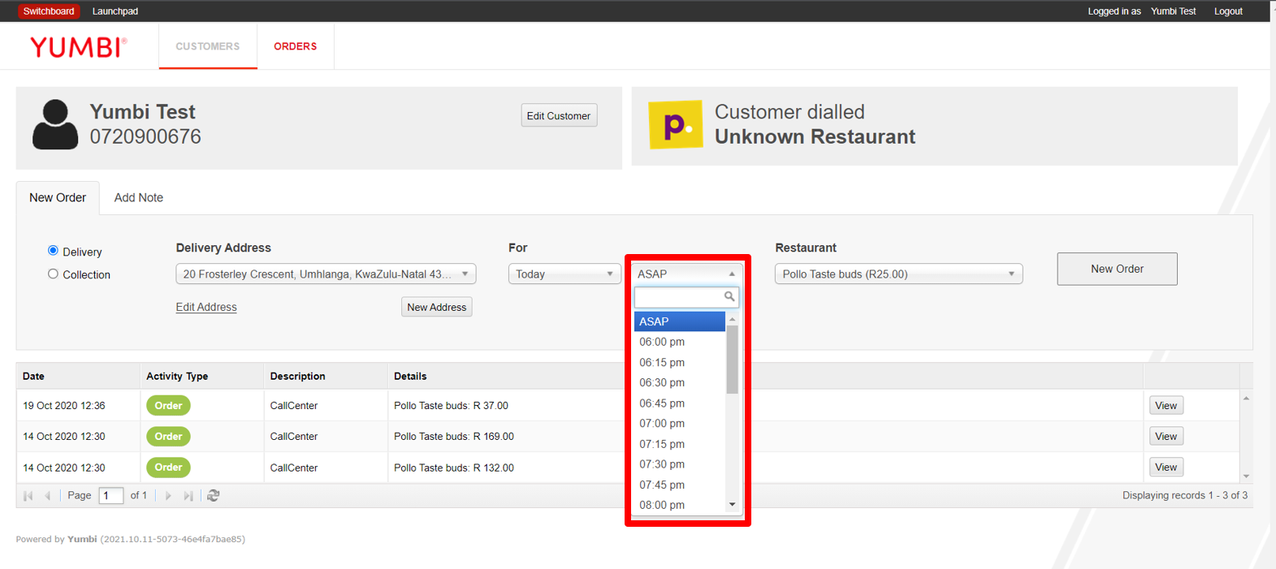Open the Restaurant dropdown Pollo Taste buds
The width and height of the screenshot is (1276, 569).
point(898,274)
